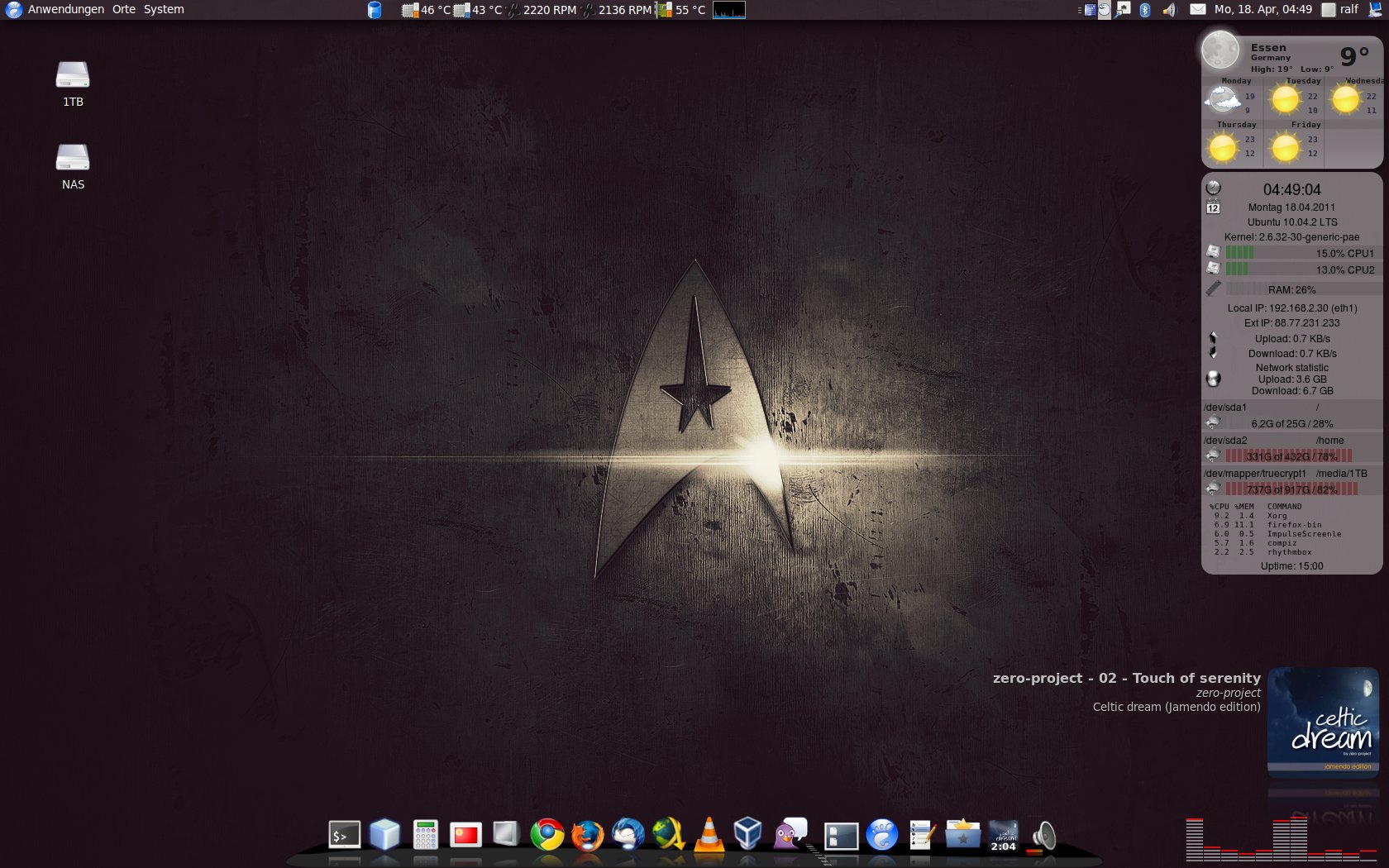Open the Anwendungen menu

[x=66, y=9]
